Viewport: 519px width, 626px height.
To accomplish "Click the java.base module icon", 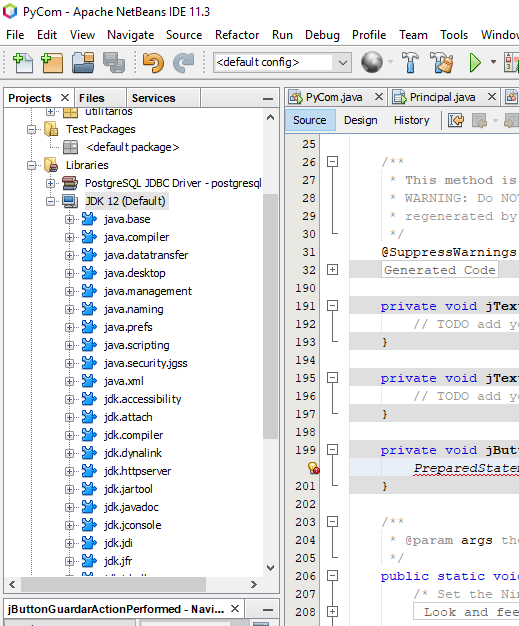I will coord(89,219).
